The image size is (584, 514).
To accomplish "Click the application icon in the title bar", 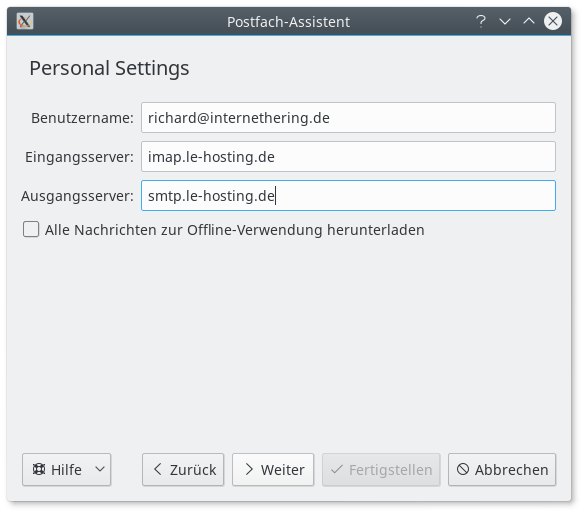I will tap(25, 21).
